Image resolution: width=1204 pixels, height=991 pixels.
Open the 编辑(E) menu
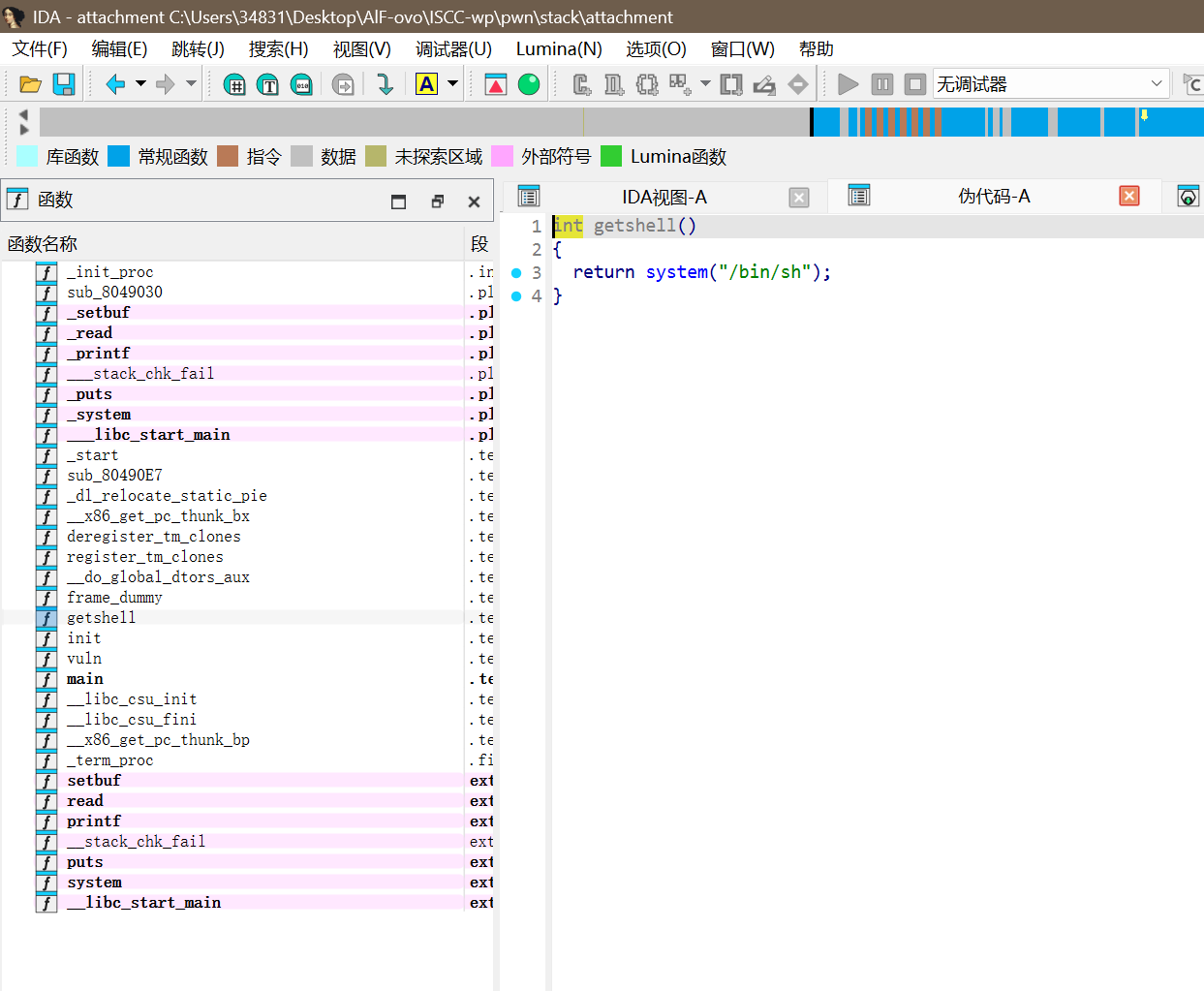click(119, 49)
